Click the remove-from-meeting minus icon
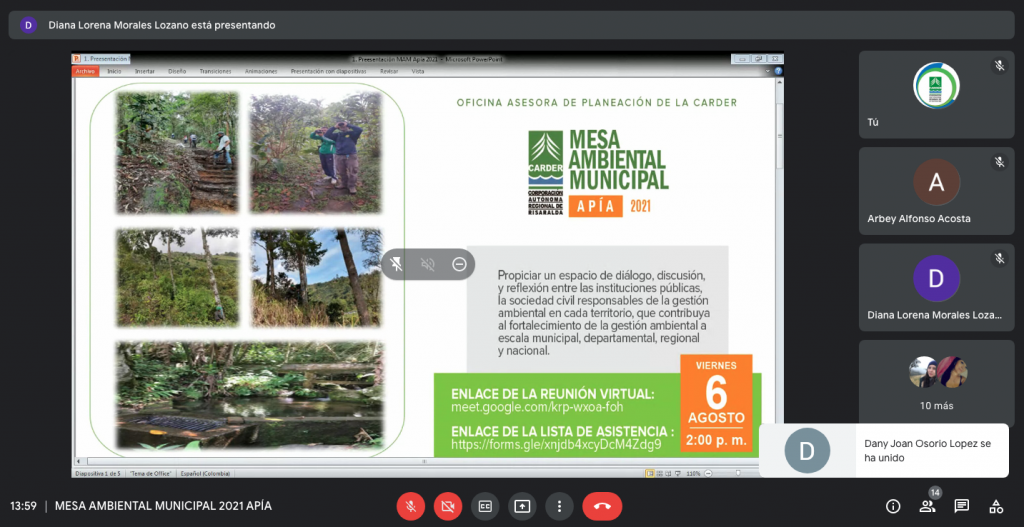This screenshot has width=1024, height=527. pyautogui.click(x=459, y=264)
